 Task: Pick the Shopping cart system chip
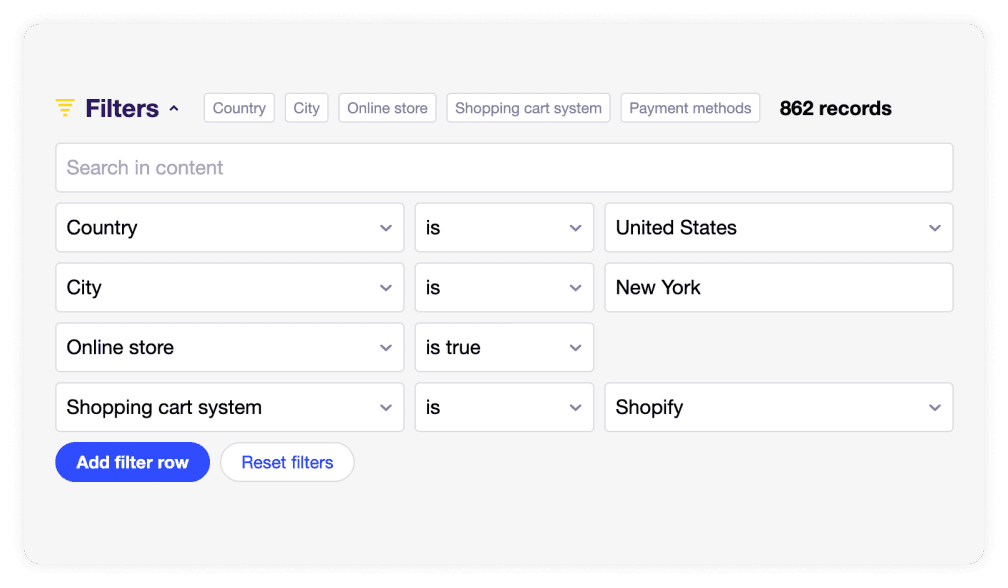coord(528,108)
